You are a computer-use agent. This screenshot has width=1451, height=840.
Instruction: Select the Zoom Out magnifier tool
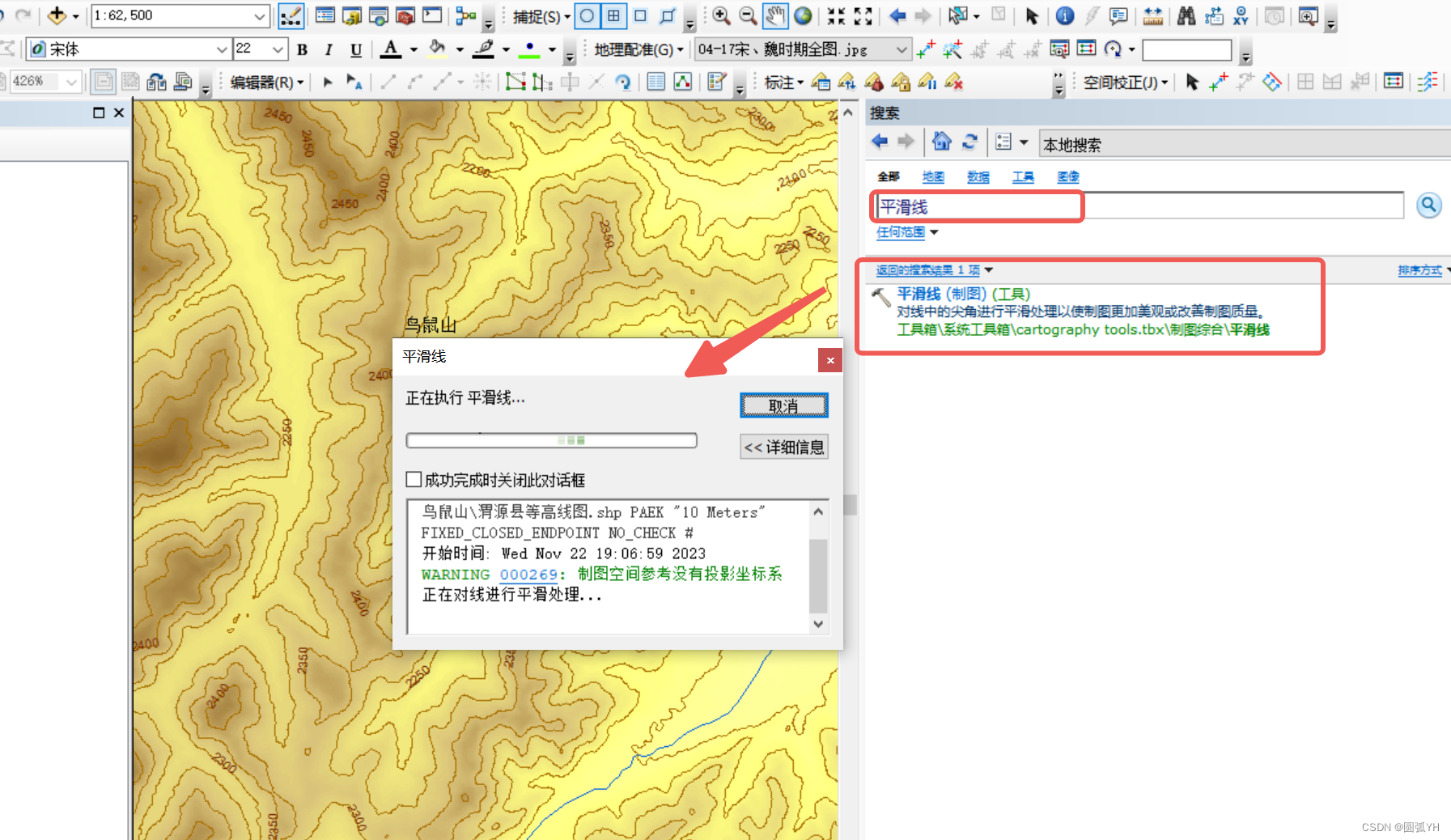pos(749,15)
